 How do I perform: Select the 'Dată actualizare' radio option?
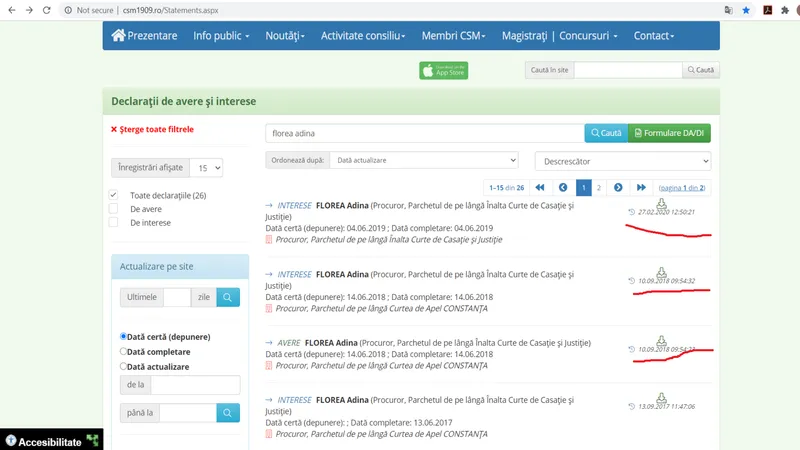point(123,367)
